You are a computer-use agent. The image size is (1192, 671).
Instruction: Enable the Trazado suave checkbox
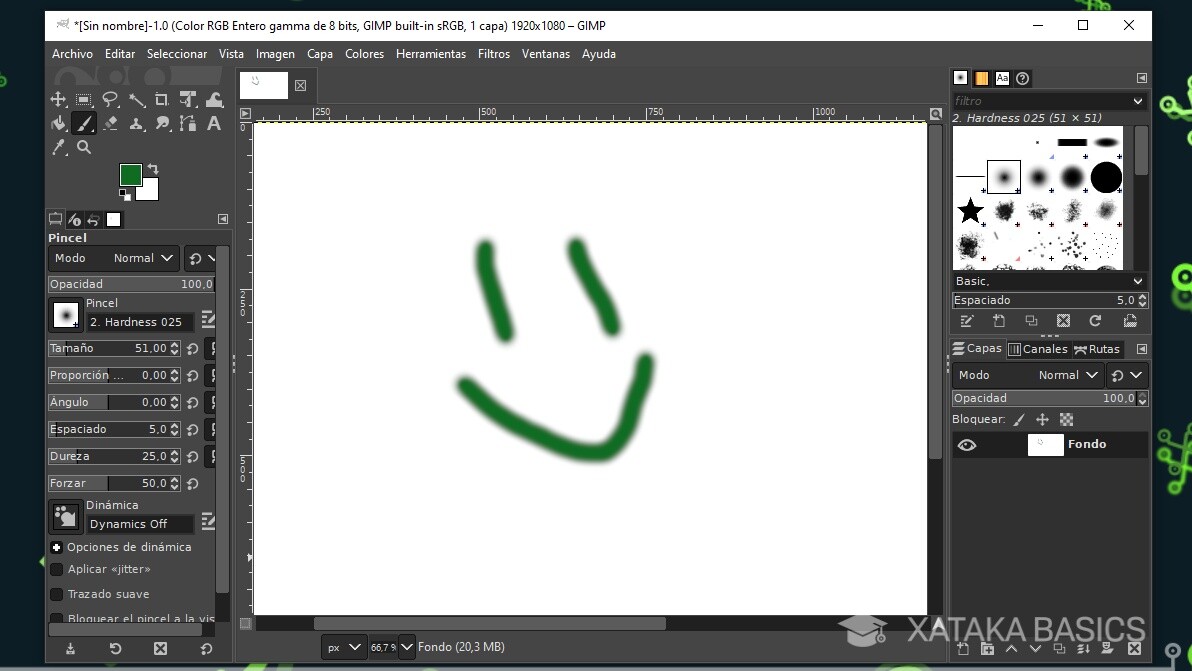57,594
